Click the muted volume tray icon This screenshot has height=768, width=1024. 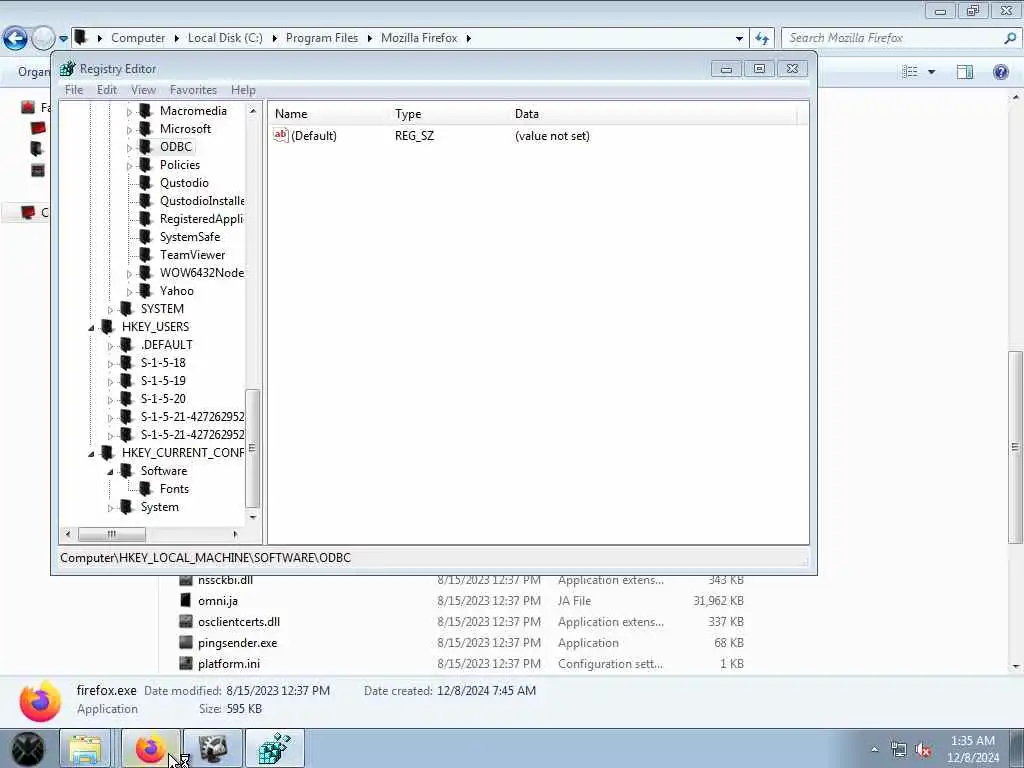click(923, 749)
